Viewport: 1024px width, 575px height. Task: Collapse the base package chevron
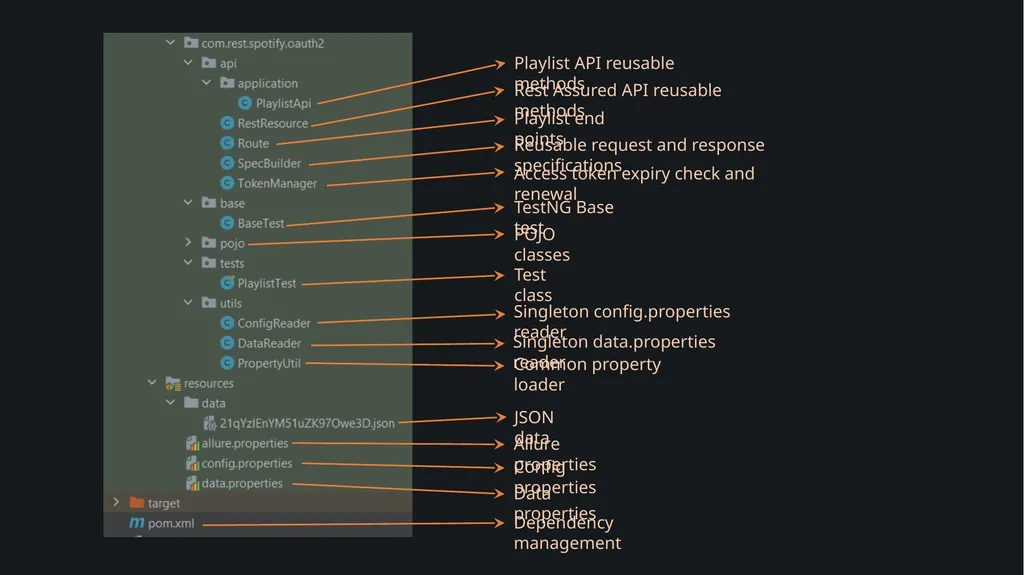[x=188, y=203]
